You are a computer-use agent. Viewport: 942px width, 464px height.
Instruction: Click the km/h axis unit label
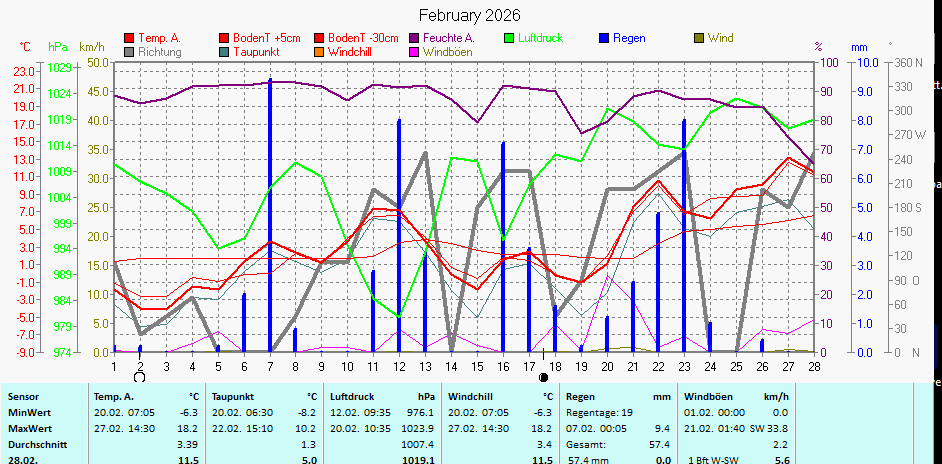point(91,47)
